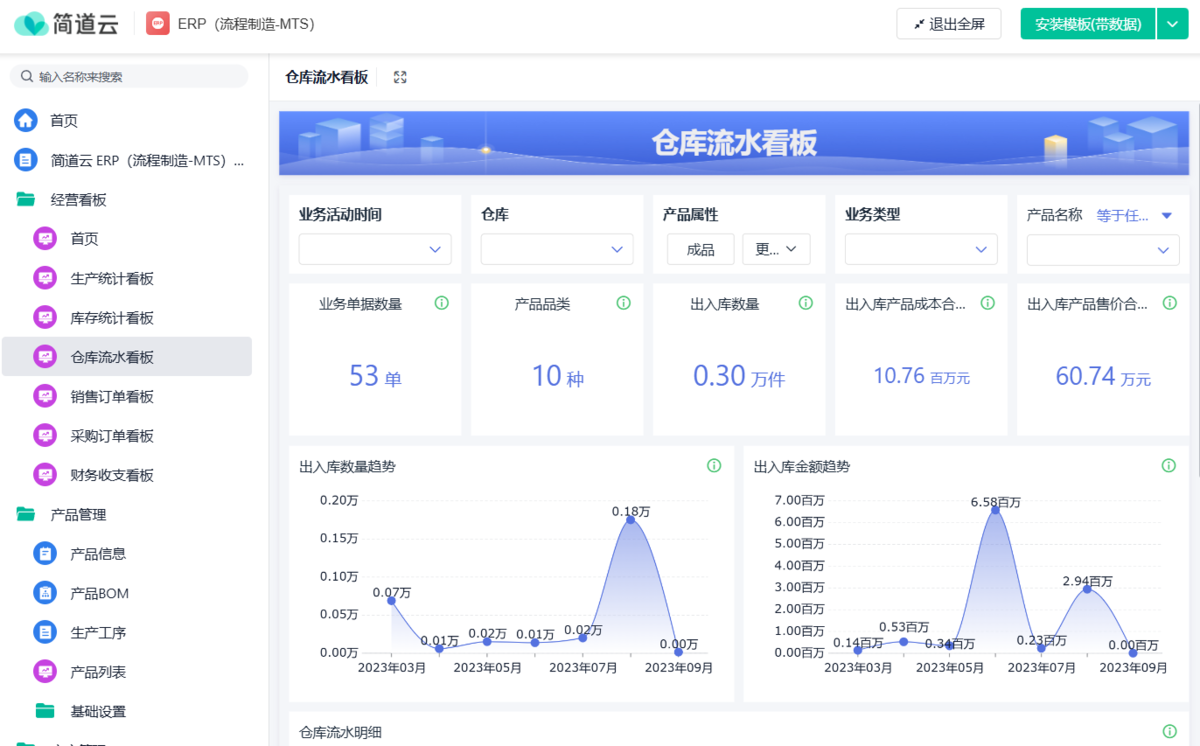Image resolution: width=1200 pixels, height=746 pixels.
Task: Click the 产品管理 folder icon
Action: click(x=25, y=514)
